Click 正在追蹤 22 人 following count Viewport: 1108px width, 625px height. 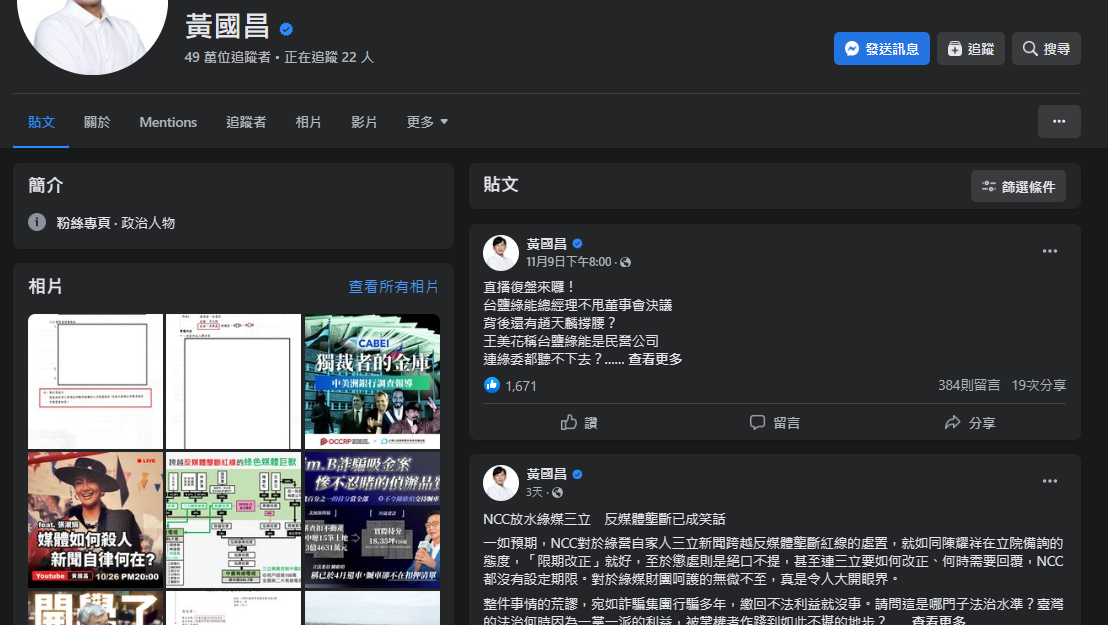pyautogui.click(x=329, y=57)
